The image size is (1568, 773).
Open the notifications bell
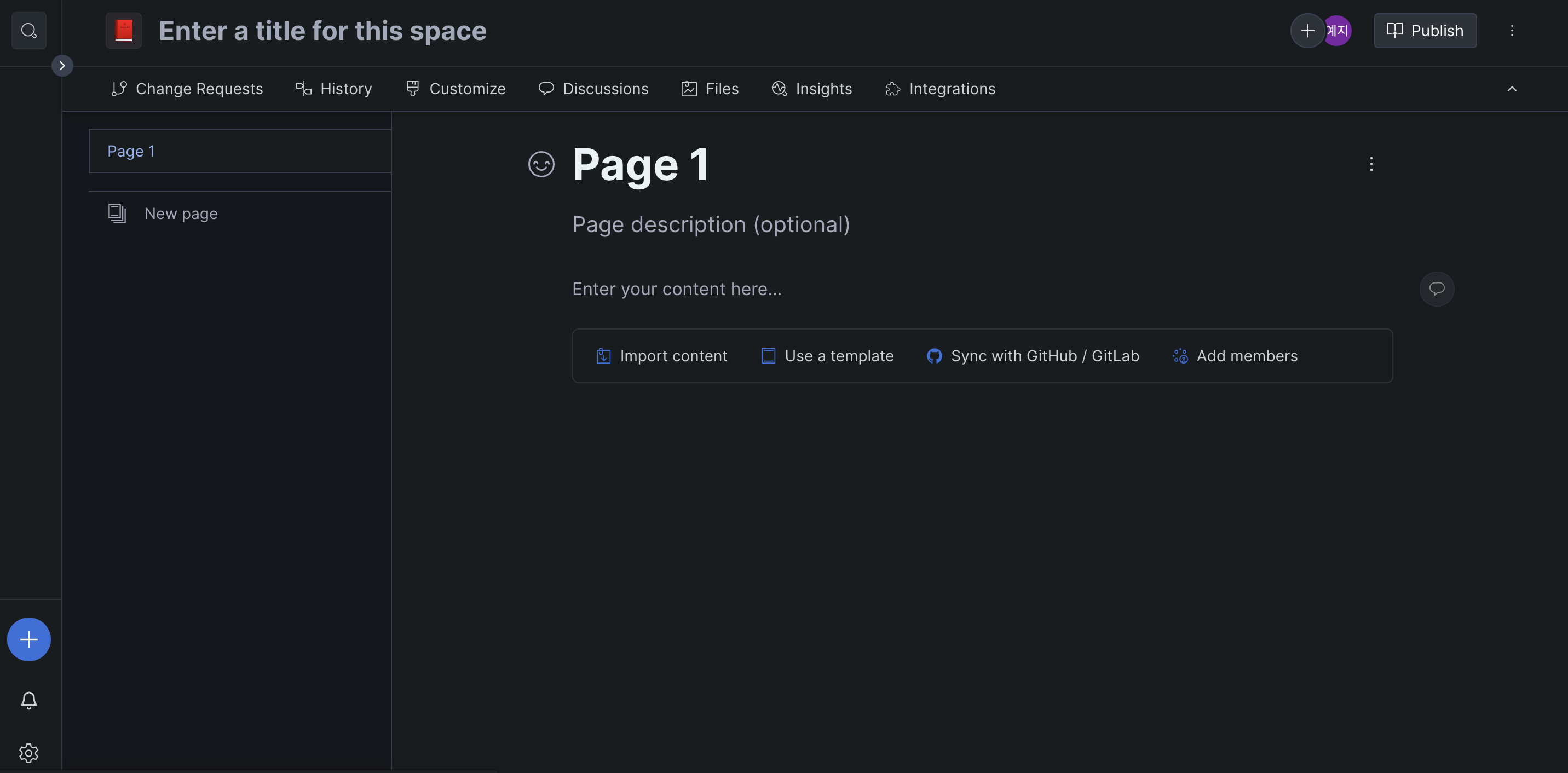(28, 700)
